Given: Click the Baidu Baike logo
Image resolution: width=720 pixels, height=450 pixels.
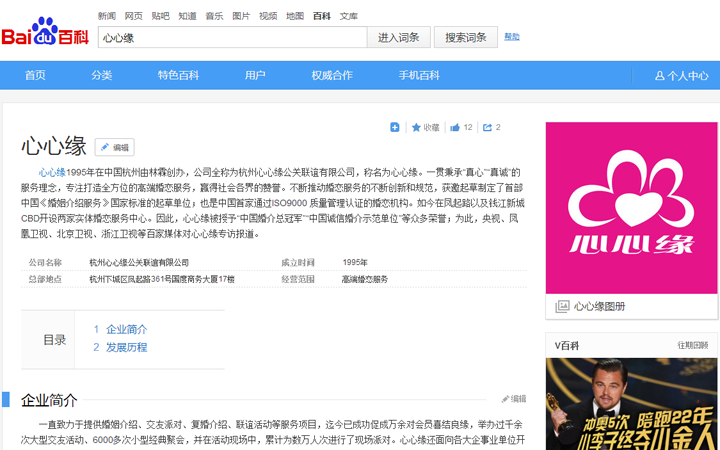Looking at the screenshot, I should pos(45,32).
